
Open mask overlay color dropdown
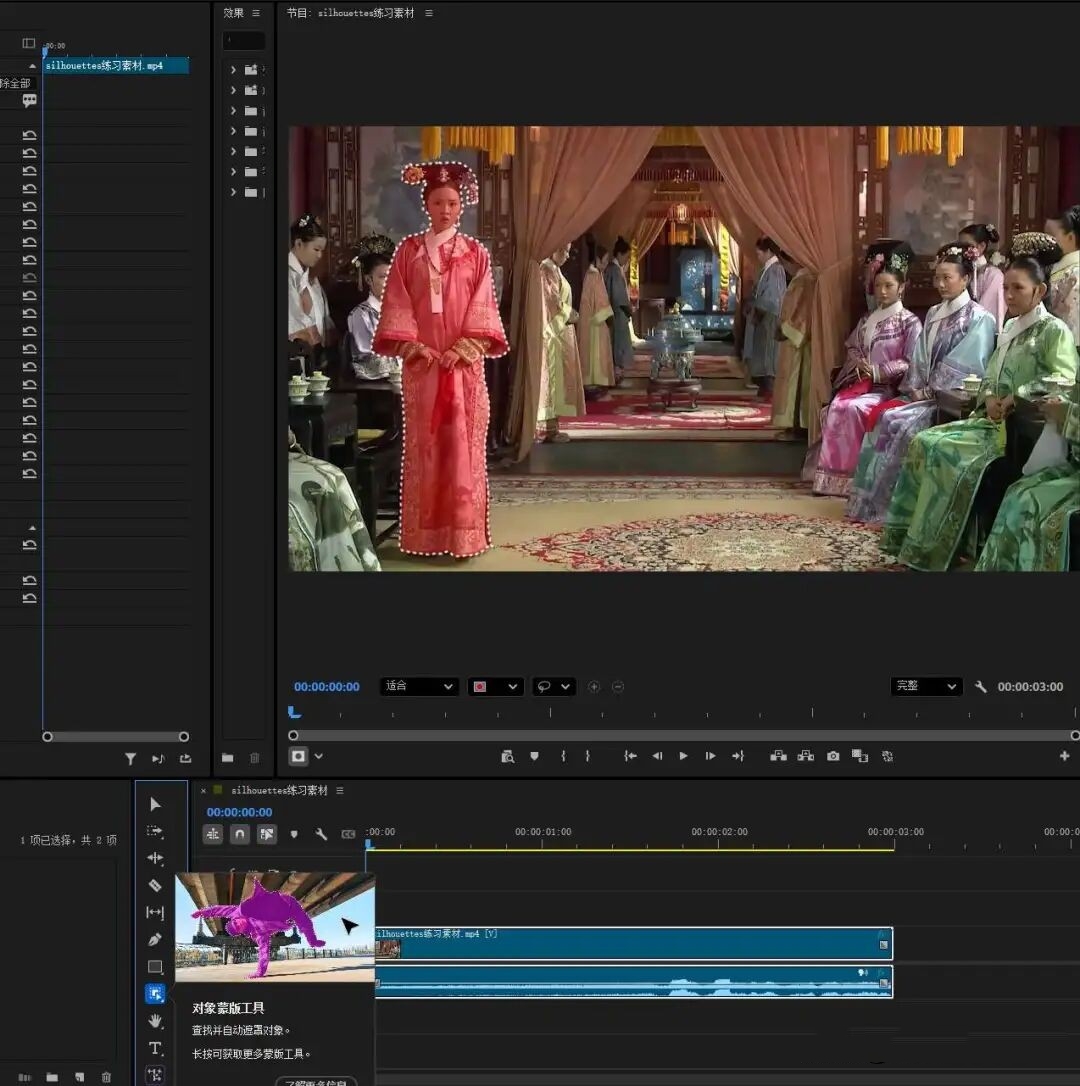[495, 687]
